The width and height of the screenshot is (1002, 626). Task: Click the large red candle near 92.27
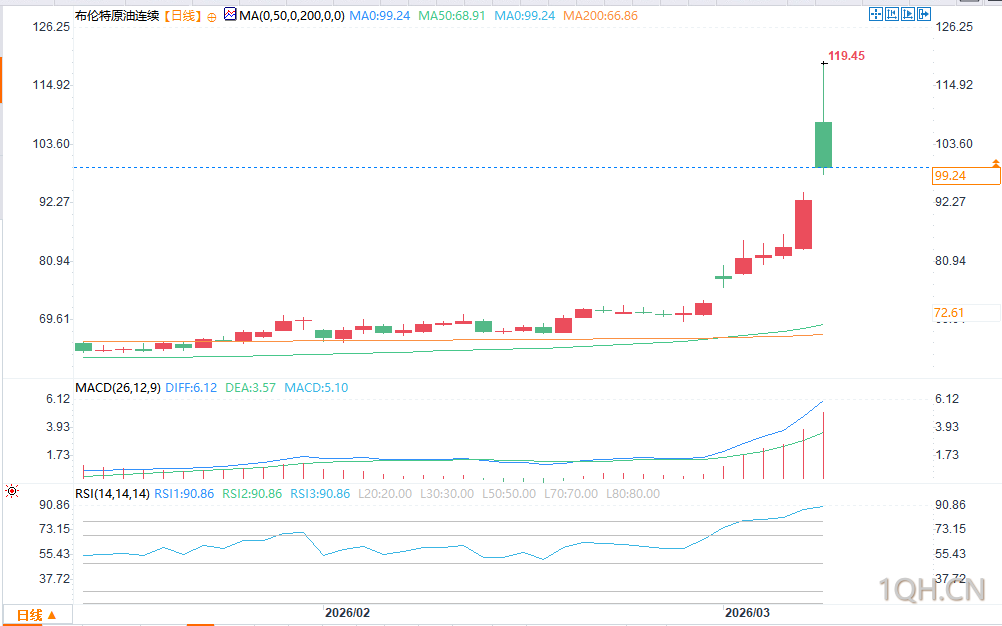tap(803, 224)
